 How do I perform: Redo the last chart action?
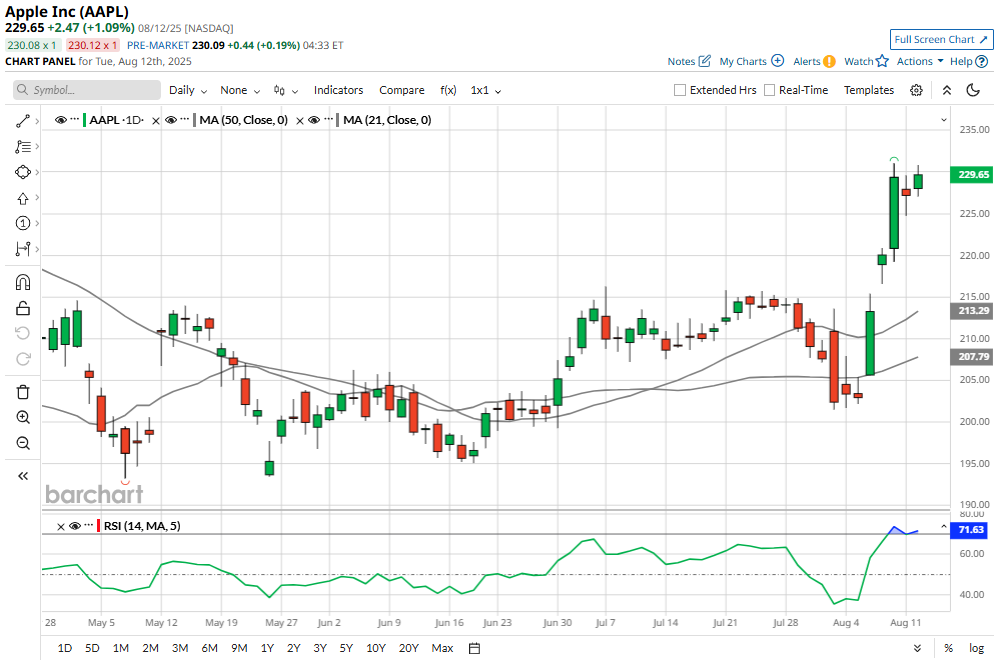[x=23, y=359]
